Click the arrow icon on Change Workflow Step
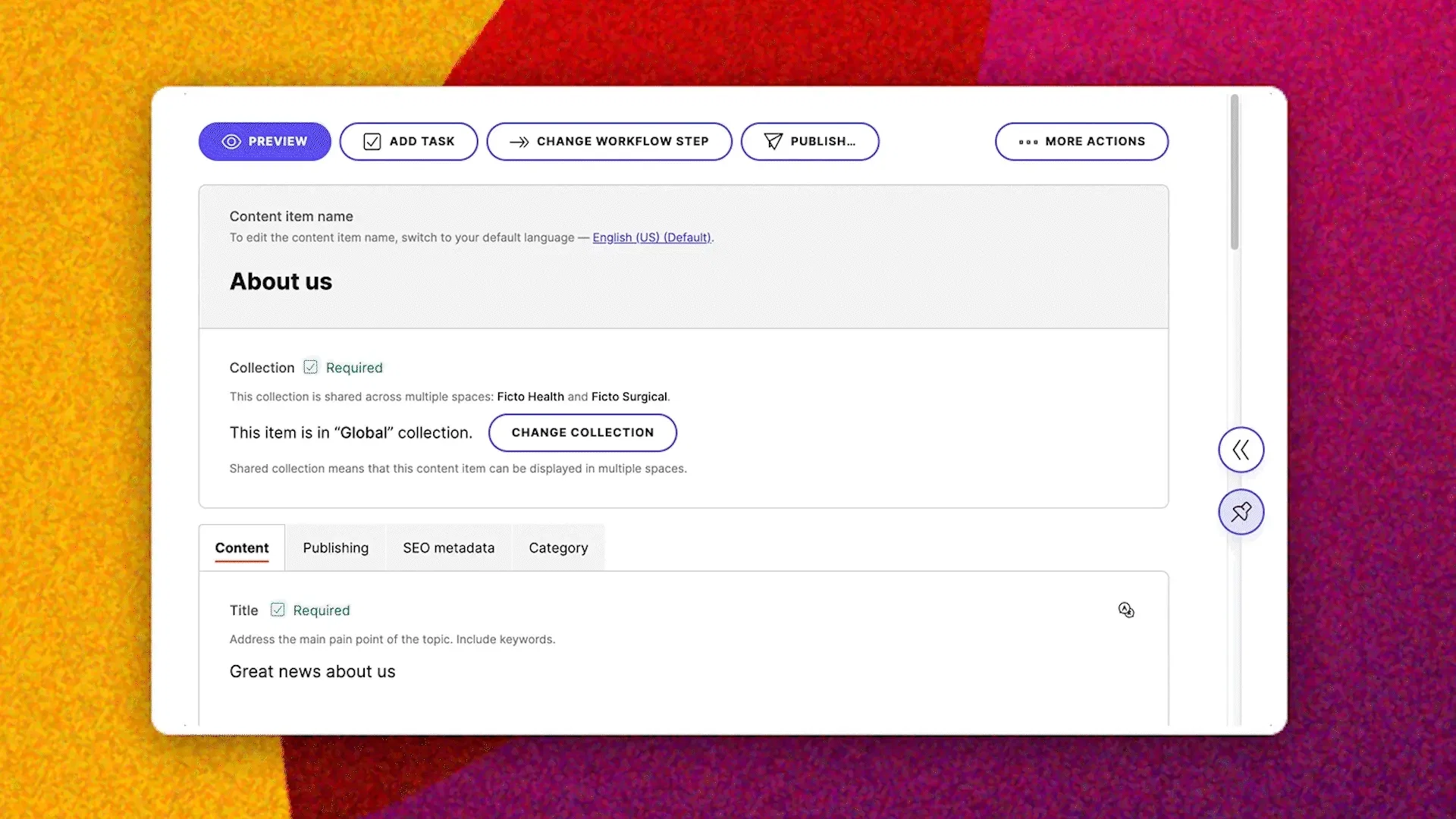This screenshot has height=819, width=1456. tap(519, 141)
